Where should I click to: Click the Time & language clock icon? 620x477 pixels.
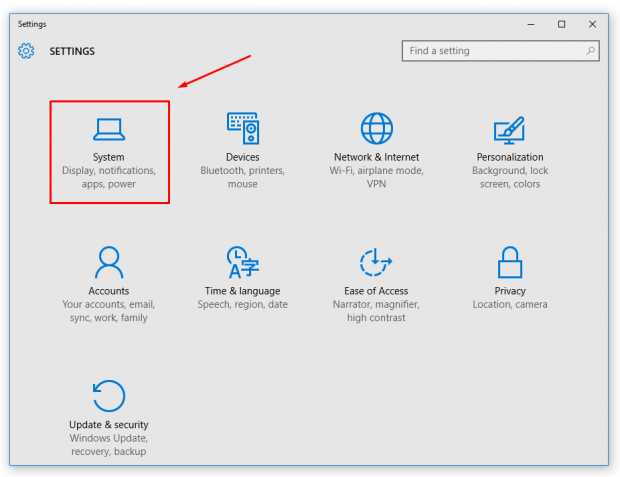click(x=242, y=262)
